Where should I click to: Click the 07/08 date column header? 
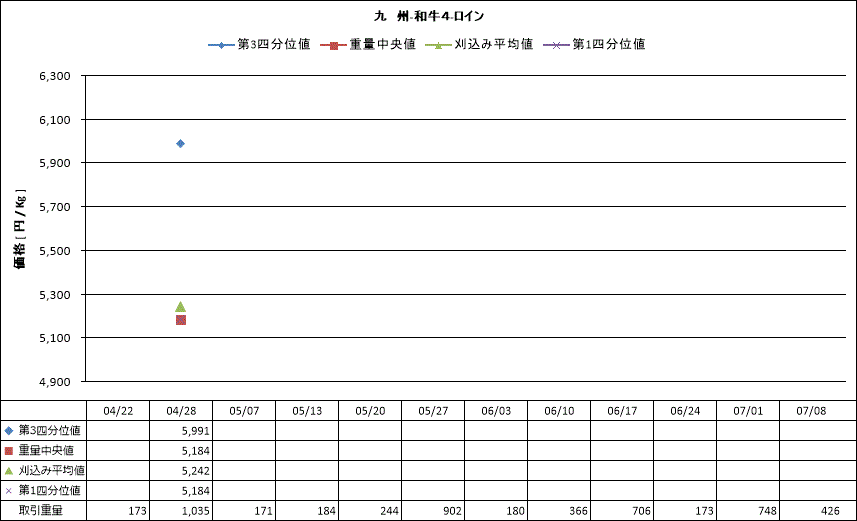point(811,411)
